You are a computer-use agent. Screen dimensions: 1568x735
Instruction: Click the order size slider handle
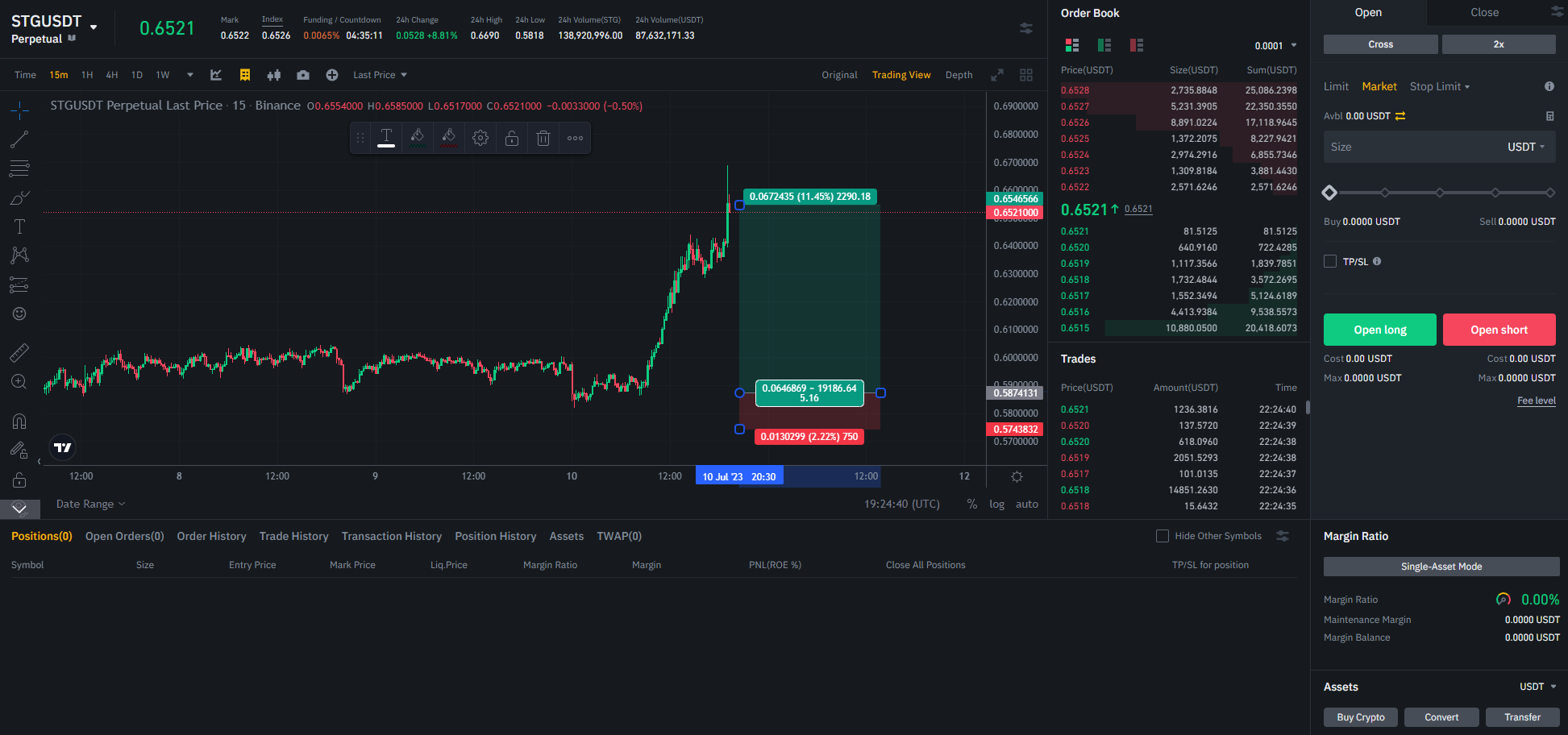click(1330, 193)
